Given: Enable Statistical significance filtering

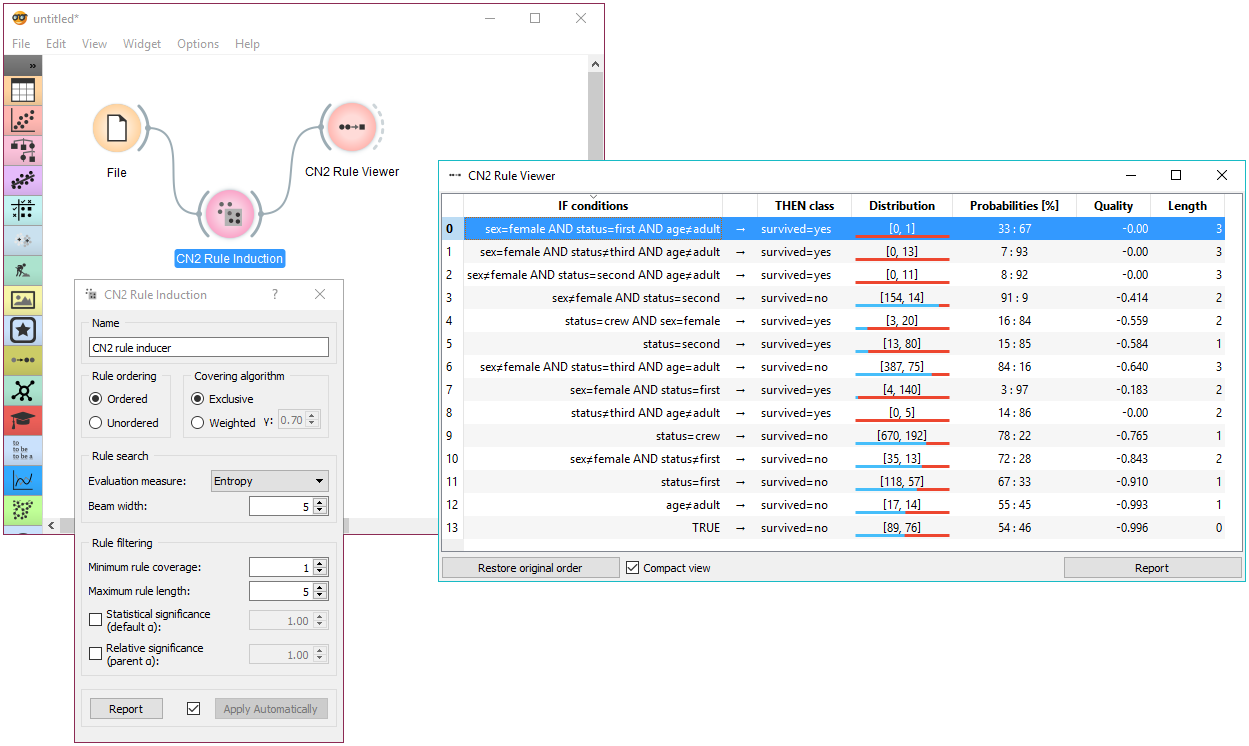Looking at the screenshot, I should pos(96,619).
